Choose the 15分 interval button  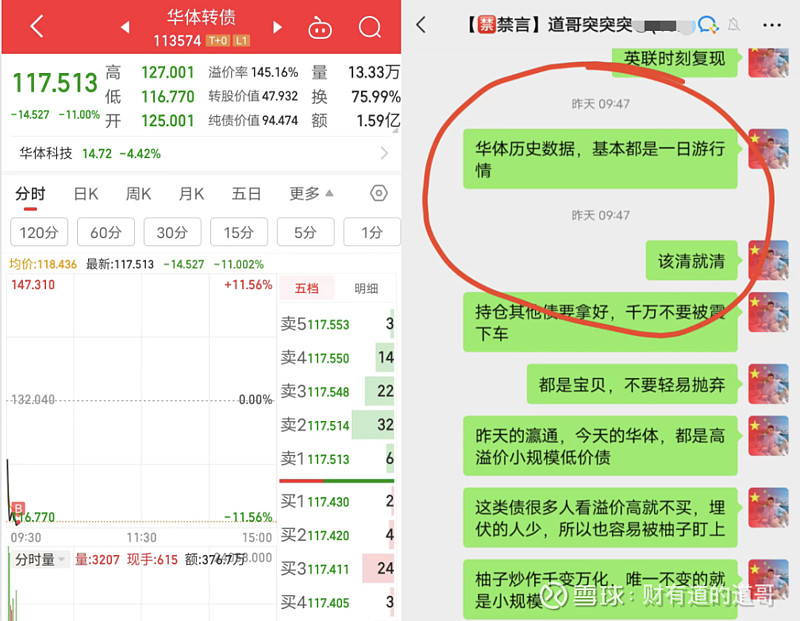click(239, 232)
